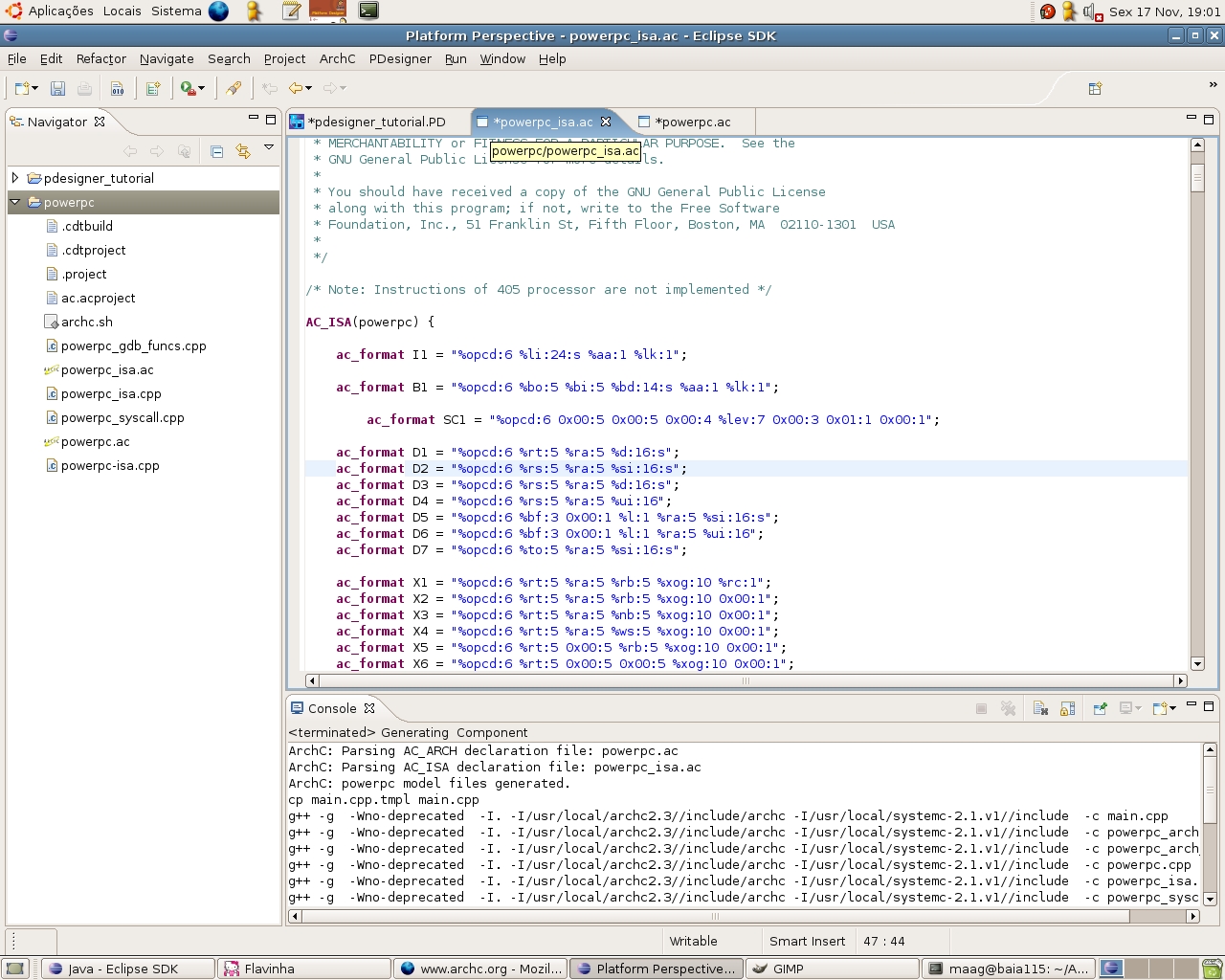Click the binary file toolbar icon
This screenshot has height=980, width=1225.
tap(117, 88)
